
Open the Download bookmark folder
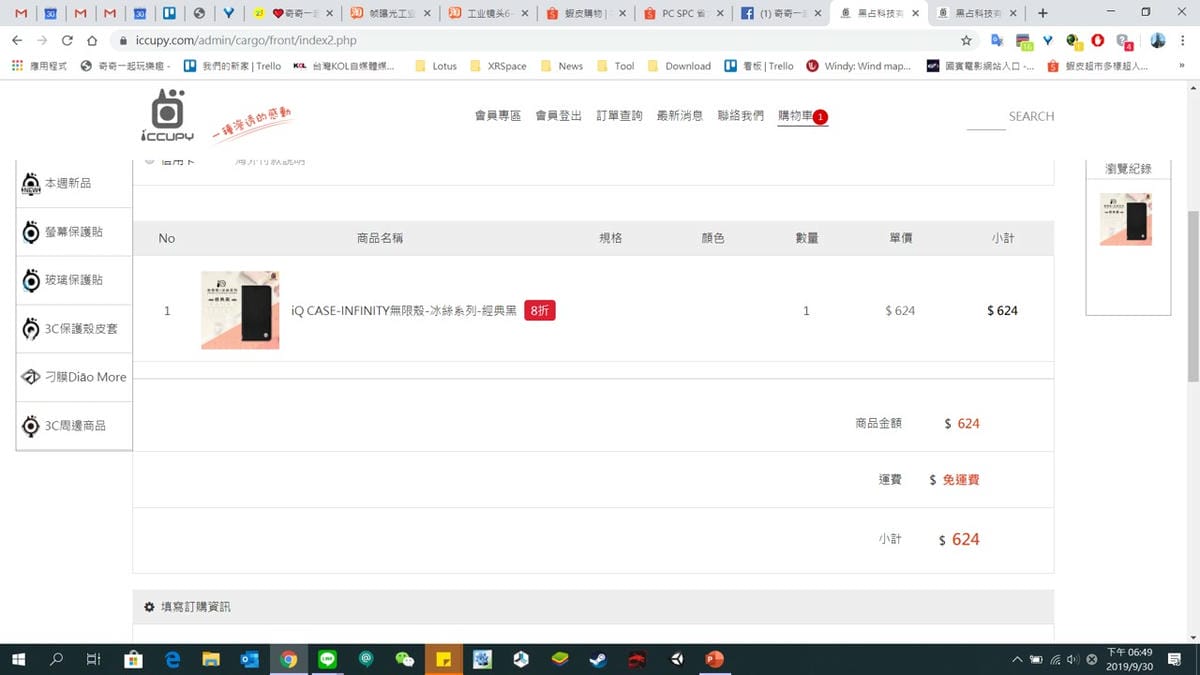tap(679, 66)
